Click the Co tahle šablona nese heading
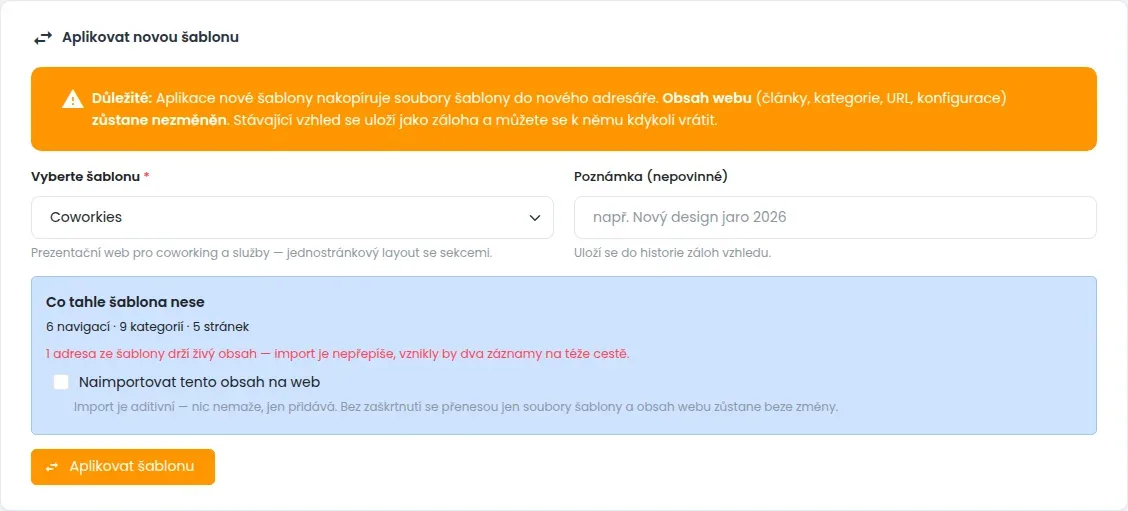The image size is (1128, 511). 126,302
